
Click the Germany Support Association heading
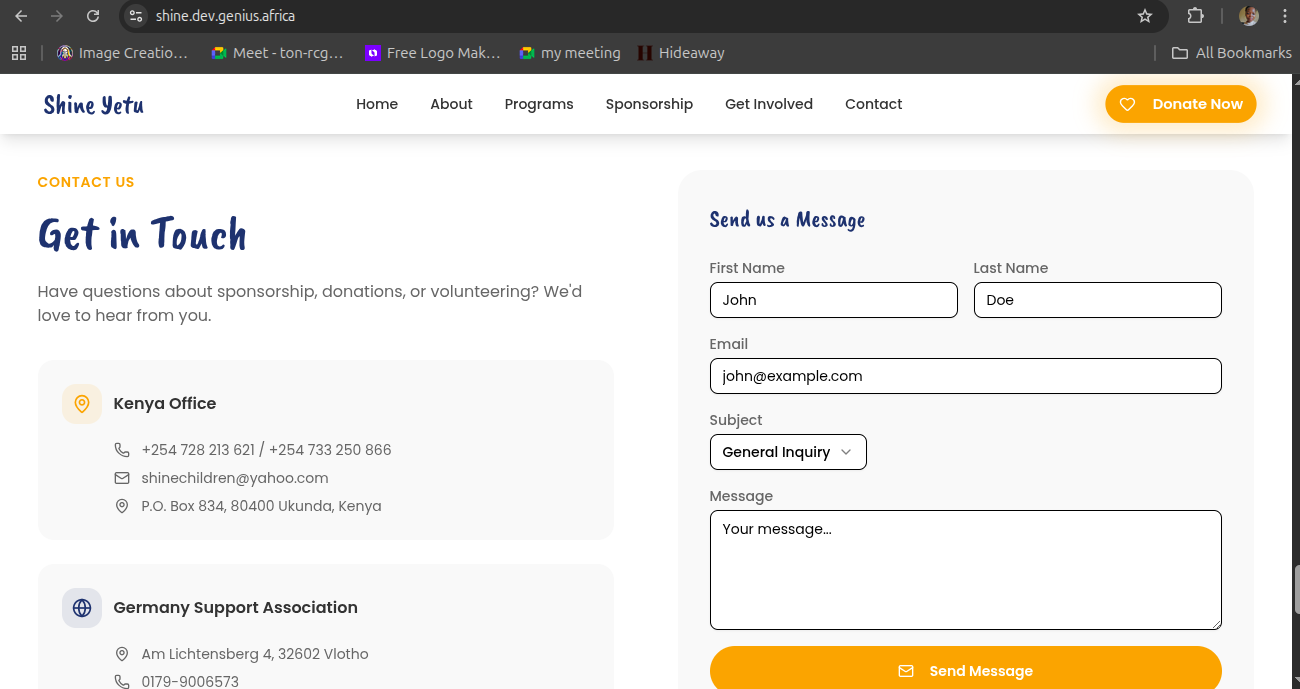tap(235, 607)
